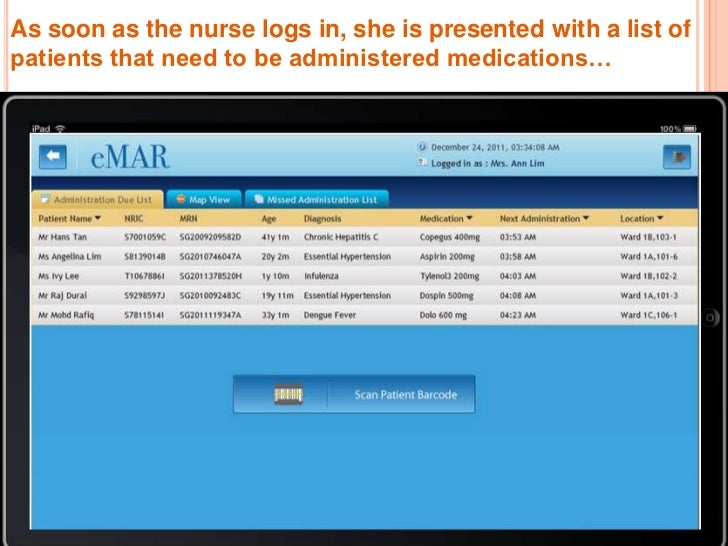Tap the barcode icon on the scan button
Screen dimensions: 728x546
tap(288, 394)
